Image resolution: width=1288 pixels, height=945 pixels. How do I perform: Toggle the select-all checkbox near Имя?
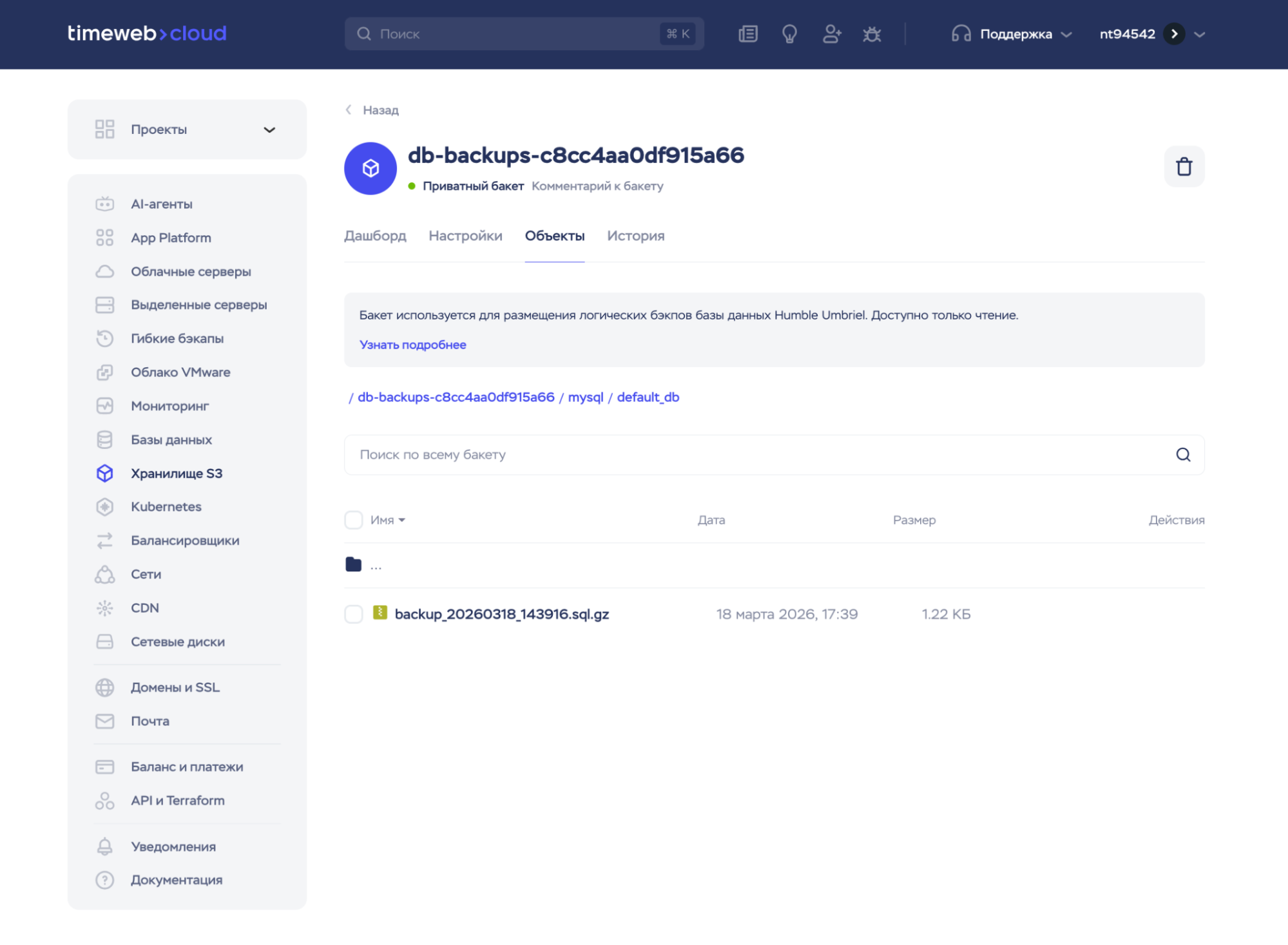click(x=354, y=520)
